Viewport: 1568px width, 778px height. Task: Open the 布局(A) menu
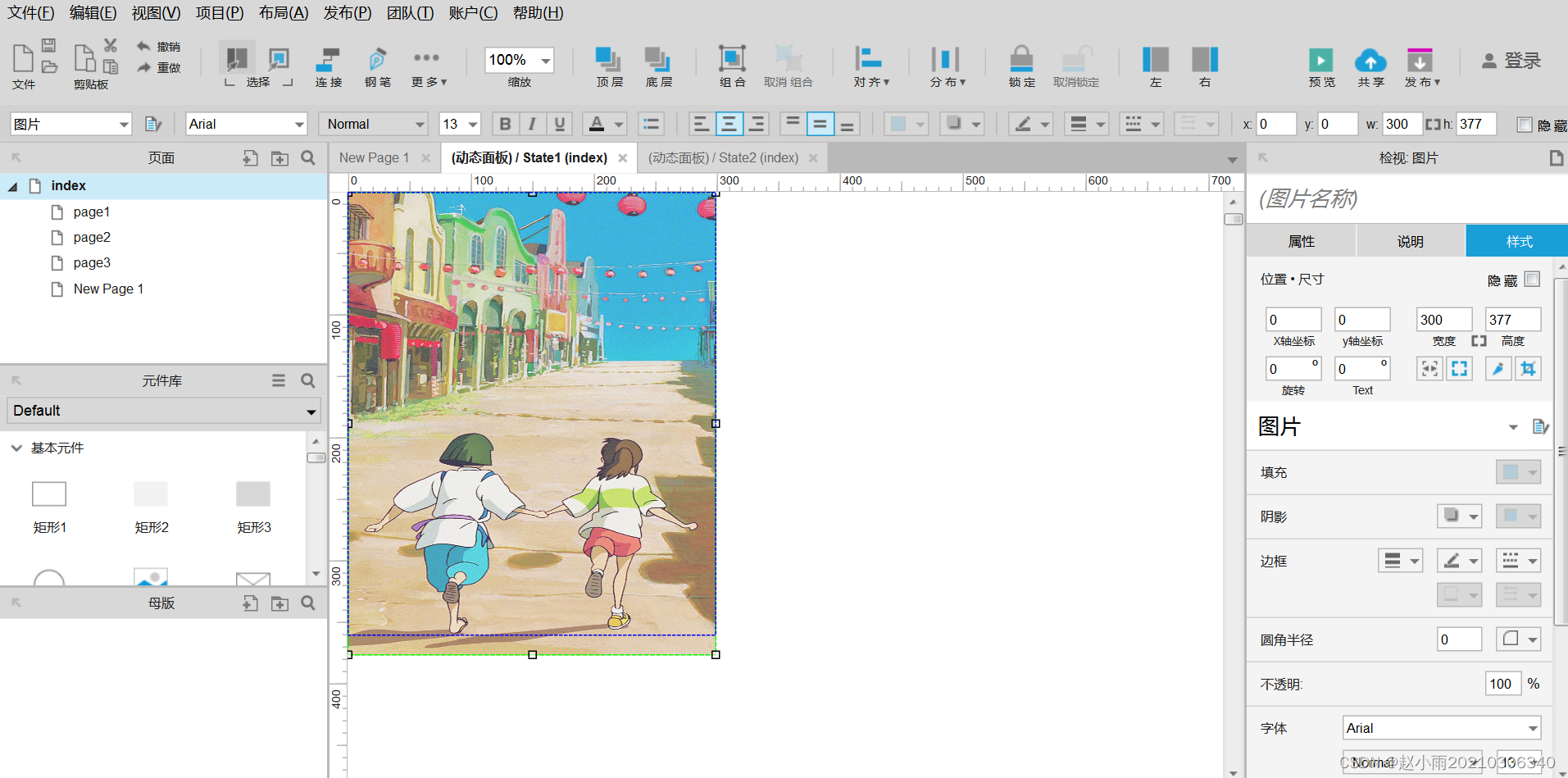(x=284, y=13)
